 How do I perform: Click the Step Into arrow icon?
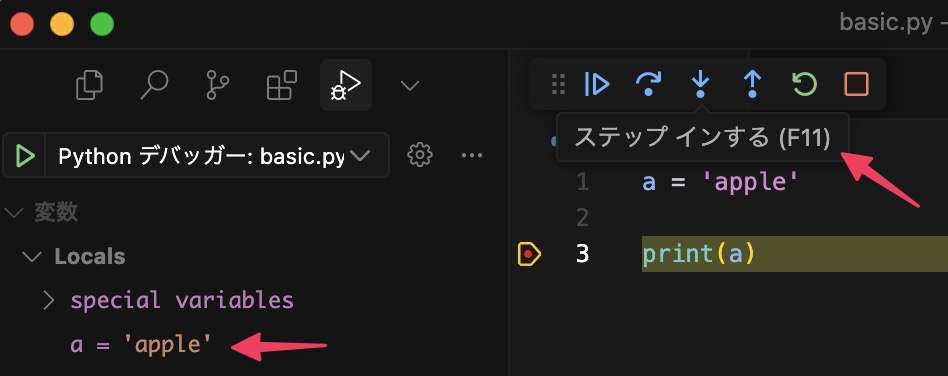pos(700,84)
